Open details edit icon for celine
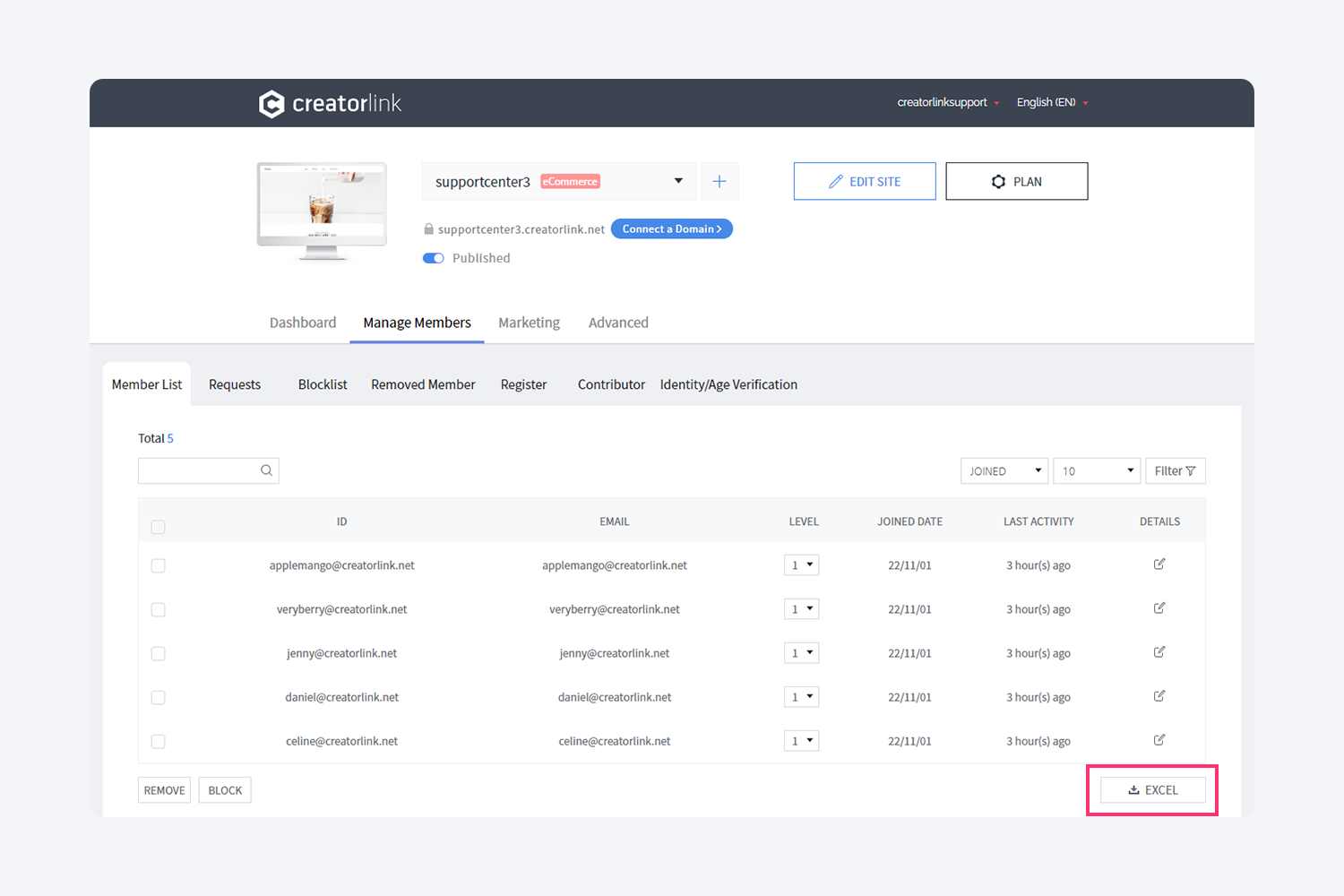The width and height of the screenshot is (1344, 896). point(1159,740)
